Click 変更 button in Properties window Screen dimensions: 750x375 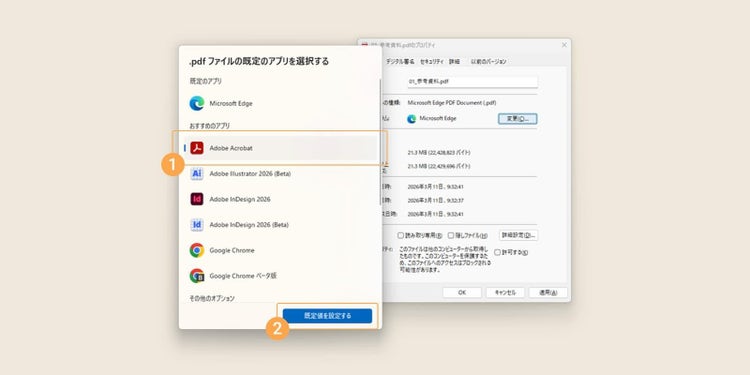coord(518,118)
